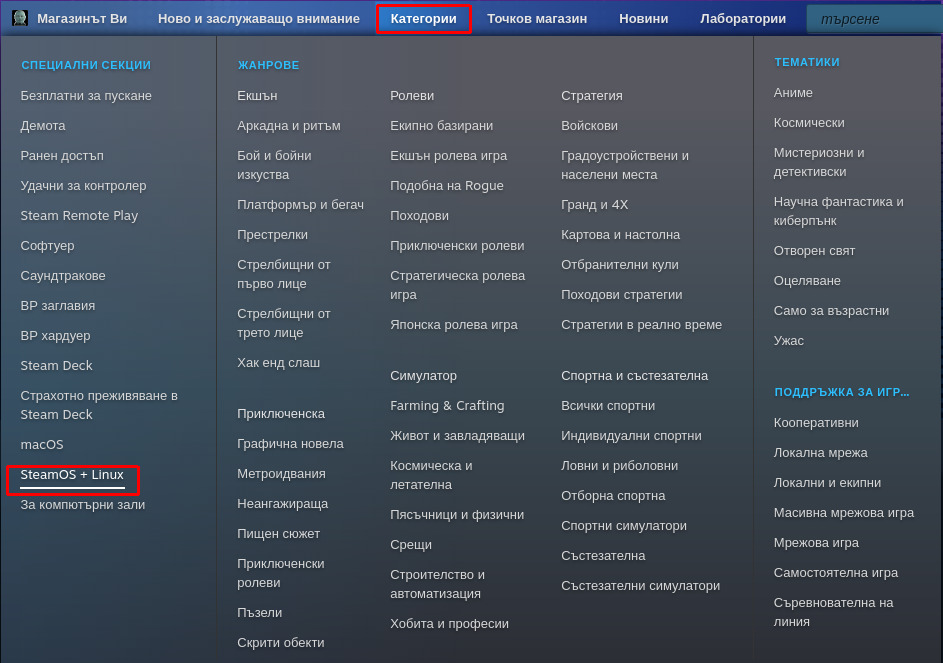Browse Farming & Crafting genre
Screen dimensions: 943x663
447,406
